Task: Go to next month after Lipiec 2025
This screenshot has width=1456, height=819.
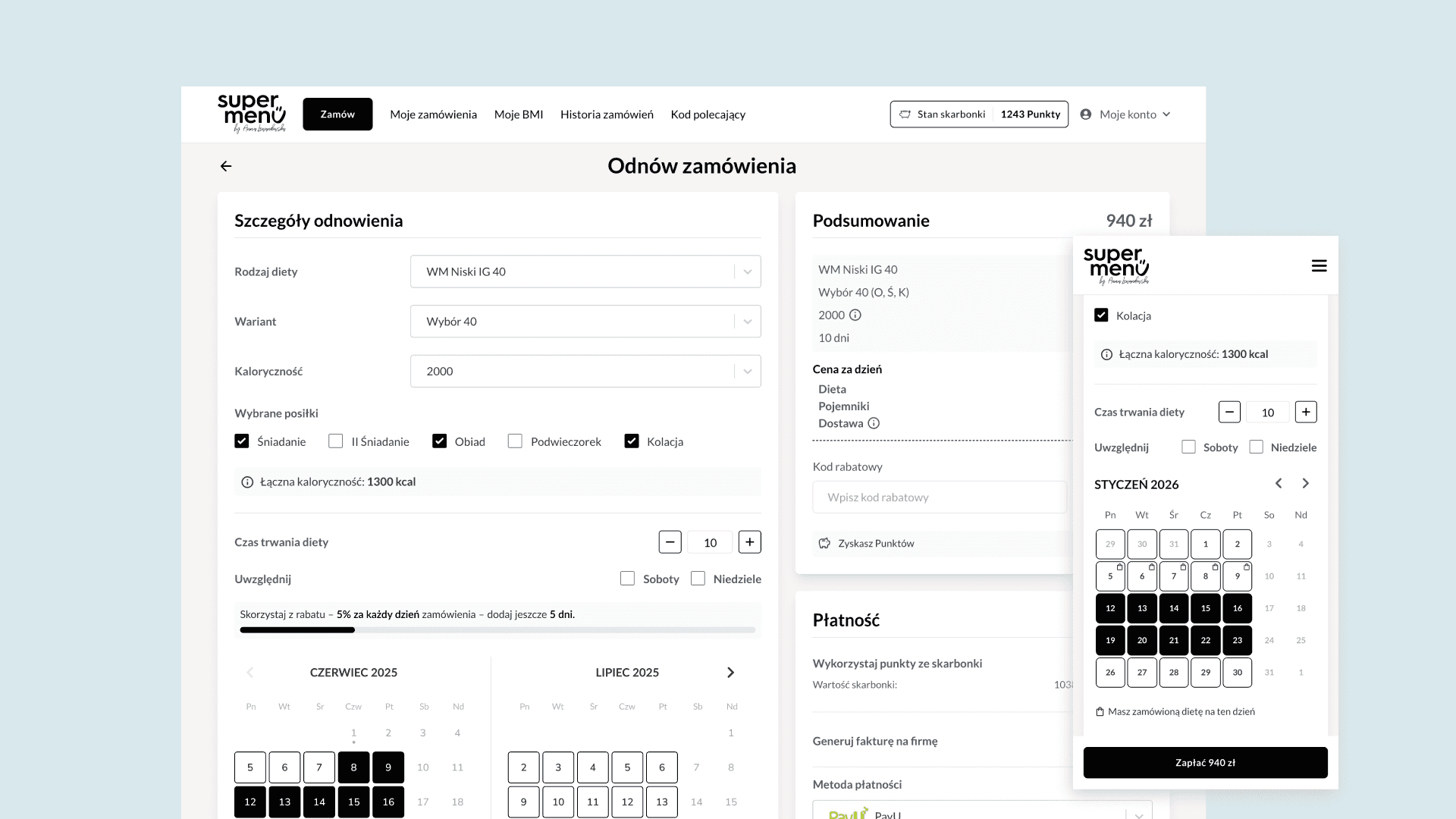Action: tap(730, 673)
